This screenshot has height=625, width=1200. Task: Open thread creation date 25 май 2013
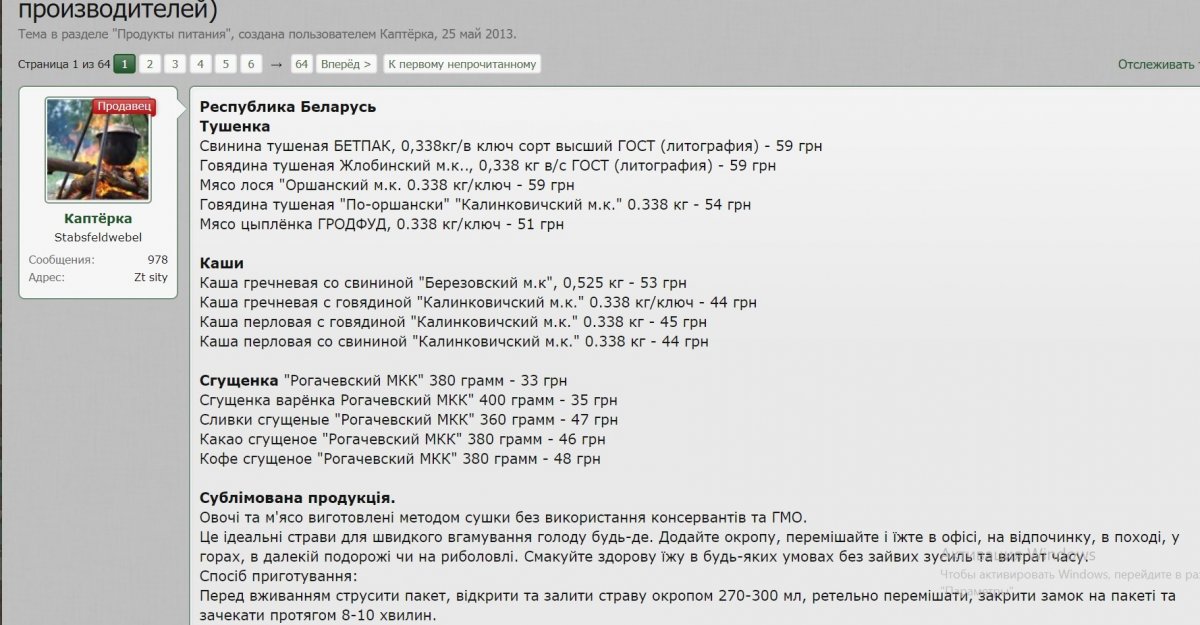[477, 34]
